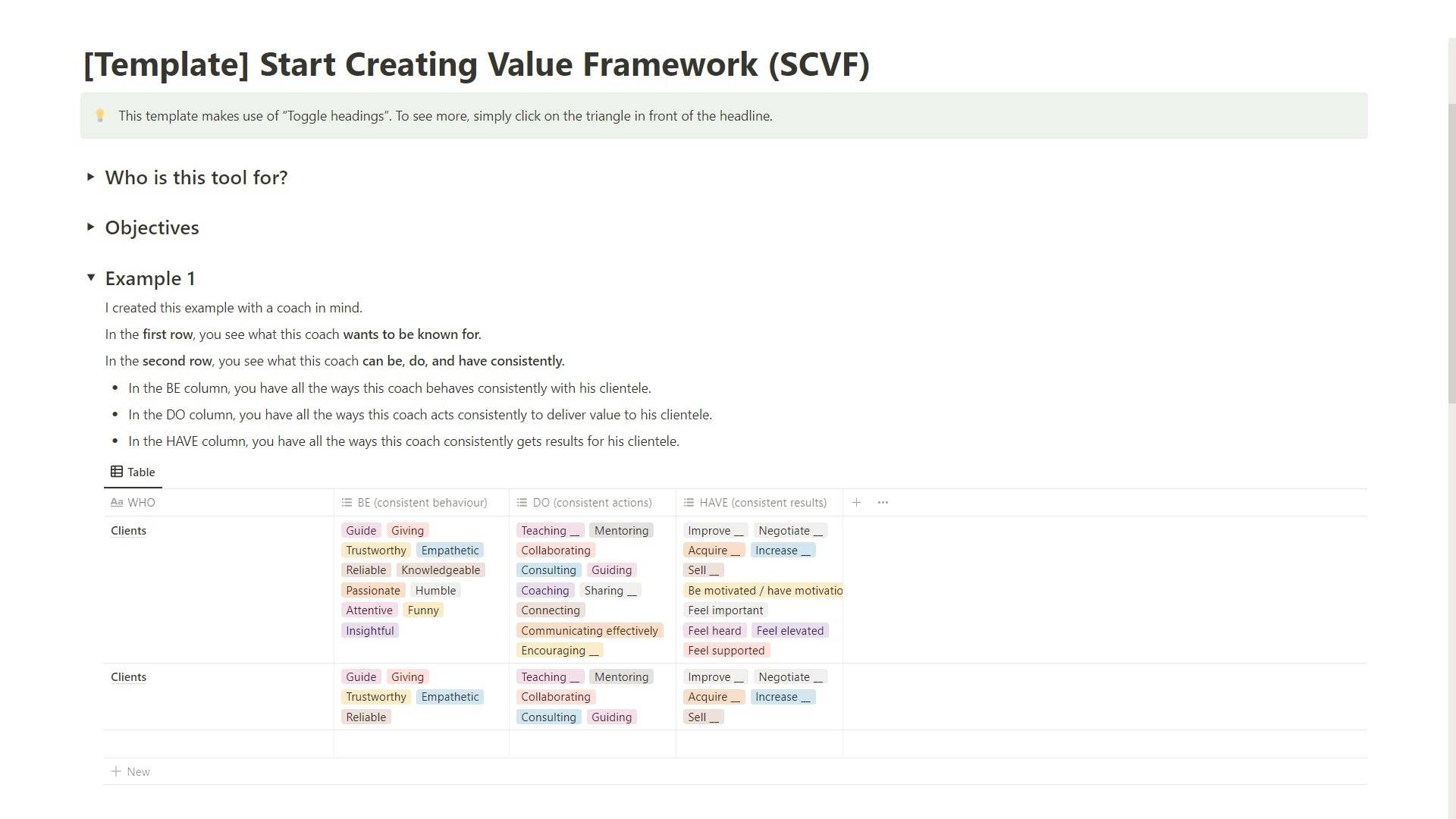Click the plus icon to add column

click(x=856, y=503)
